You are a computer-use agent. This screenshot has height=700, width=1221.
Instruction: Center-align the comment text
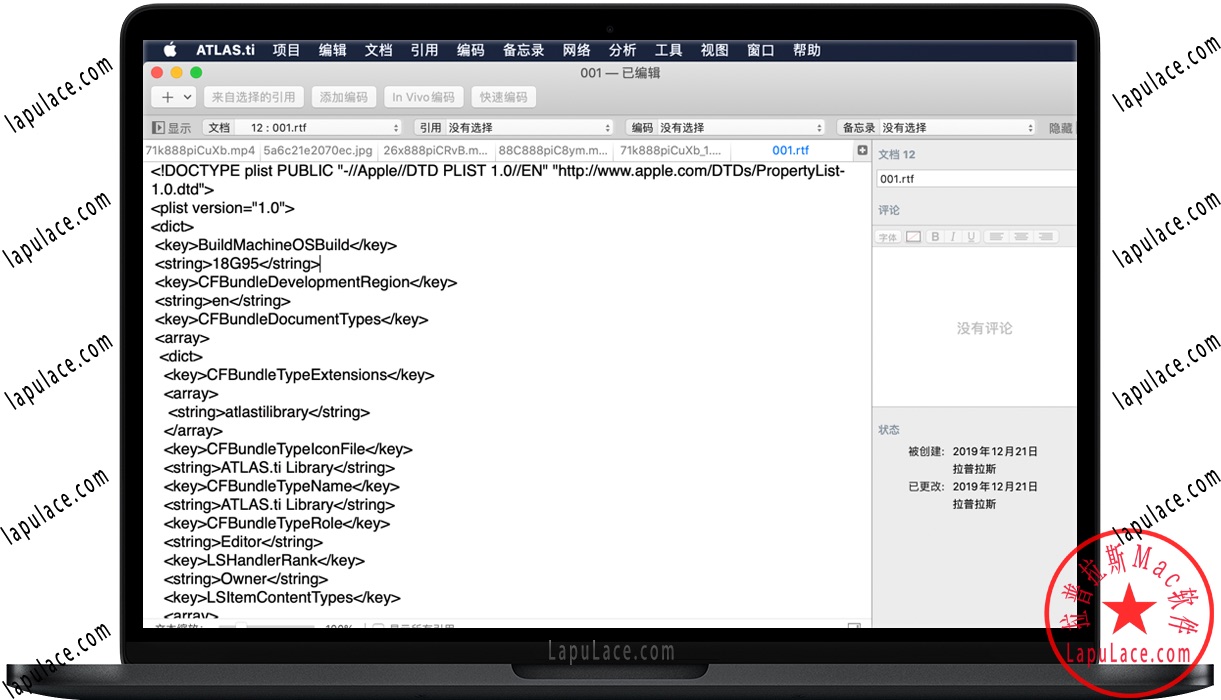tap(1021, 237)
